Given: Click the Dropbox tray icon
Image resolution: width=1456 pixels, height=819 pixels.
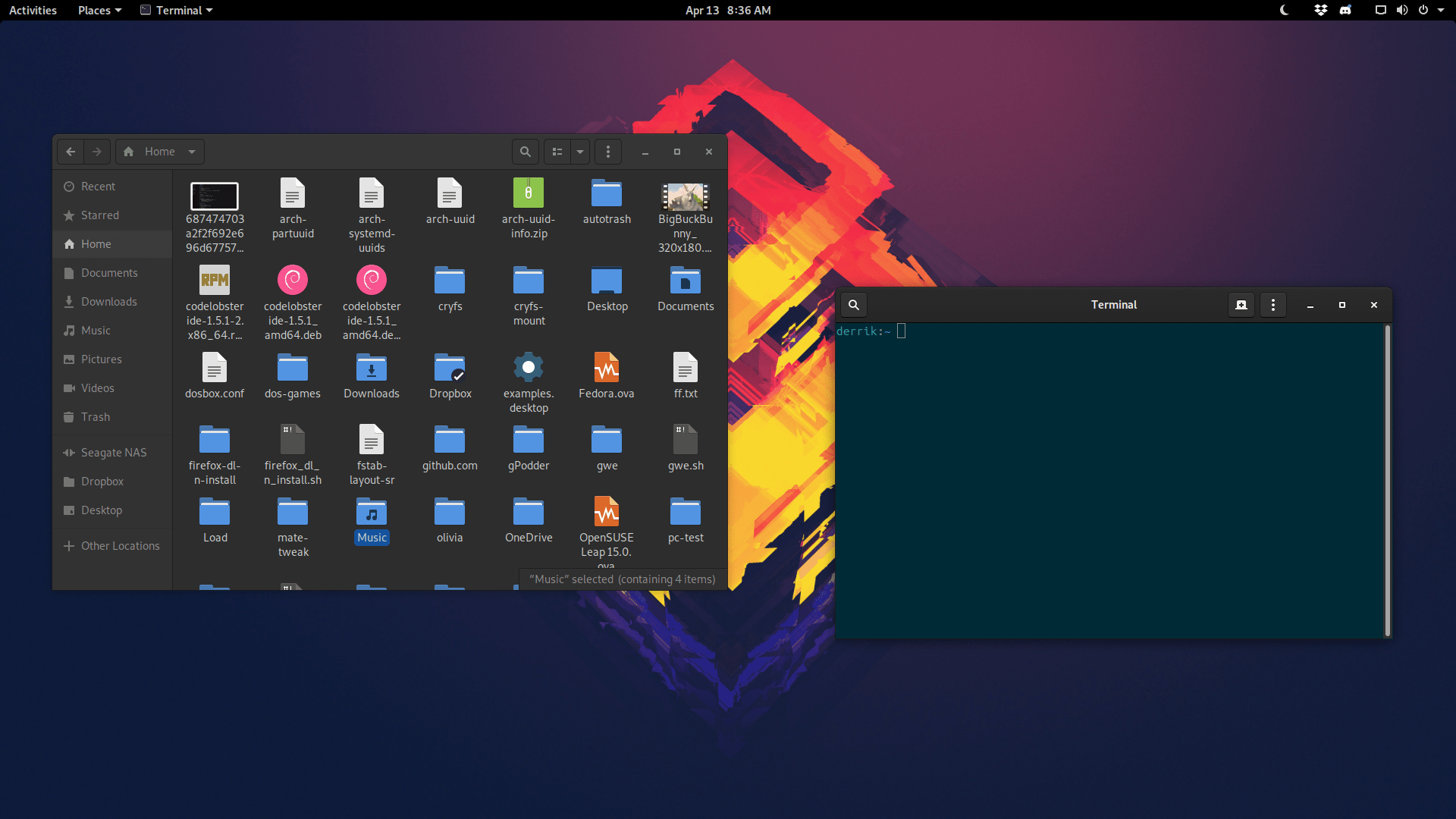Looking at the screenshot, I should point(1321,10).
